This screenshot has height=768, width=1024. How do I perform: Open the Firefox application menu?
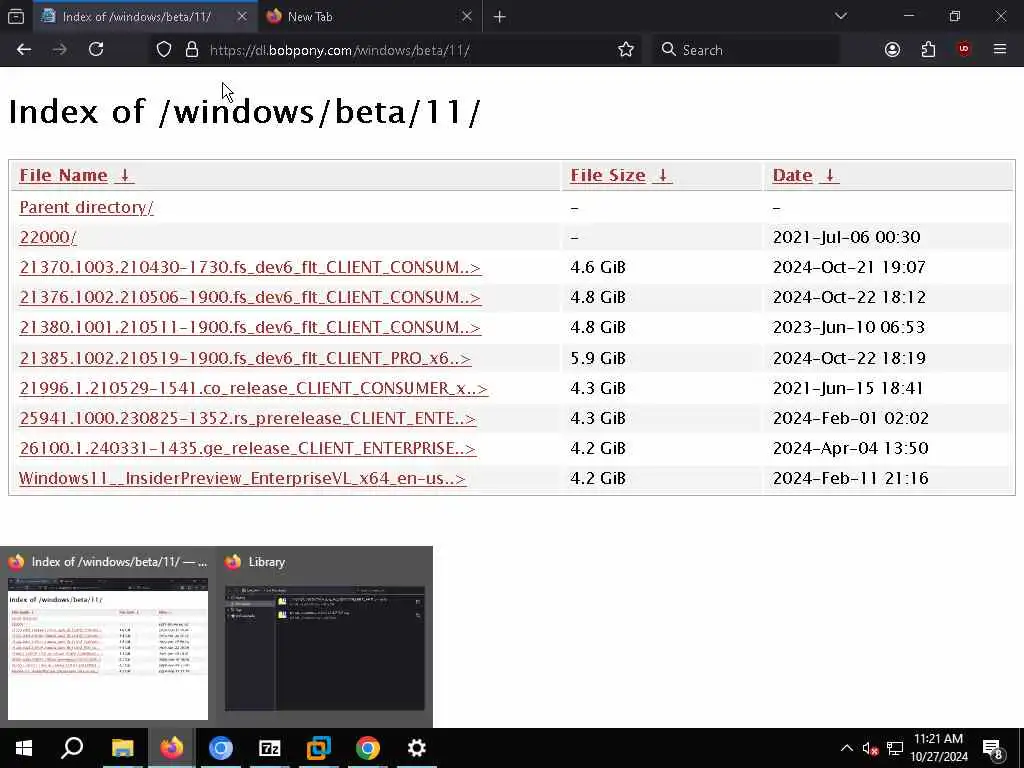1000,50
